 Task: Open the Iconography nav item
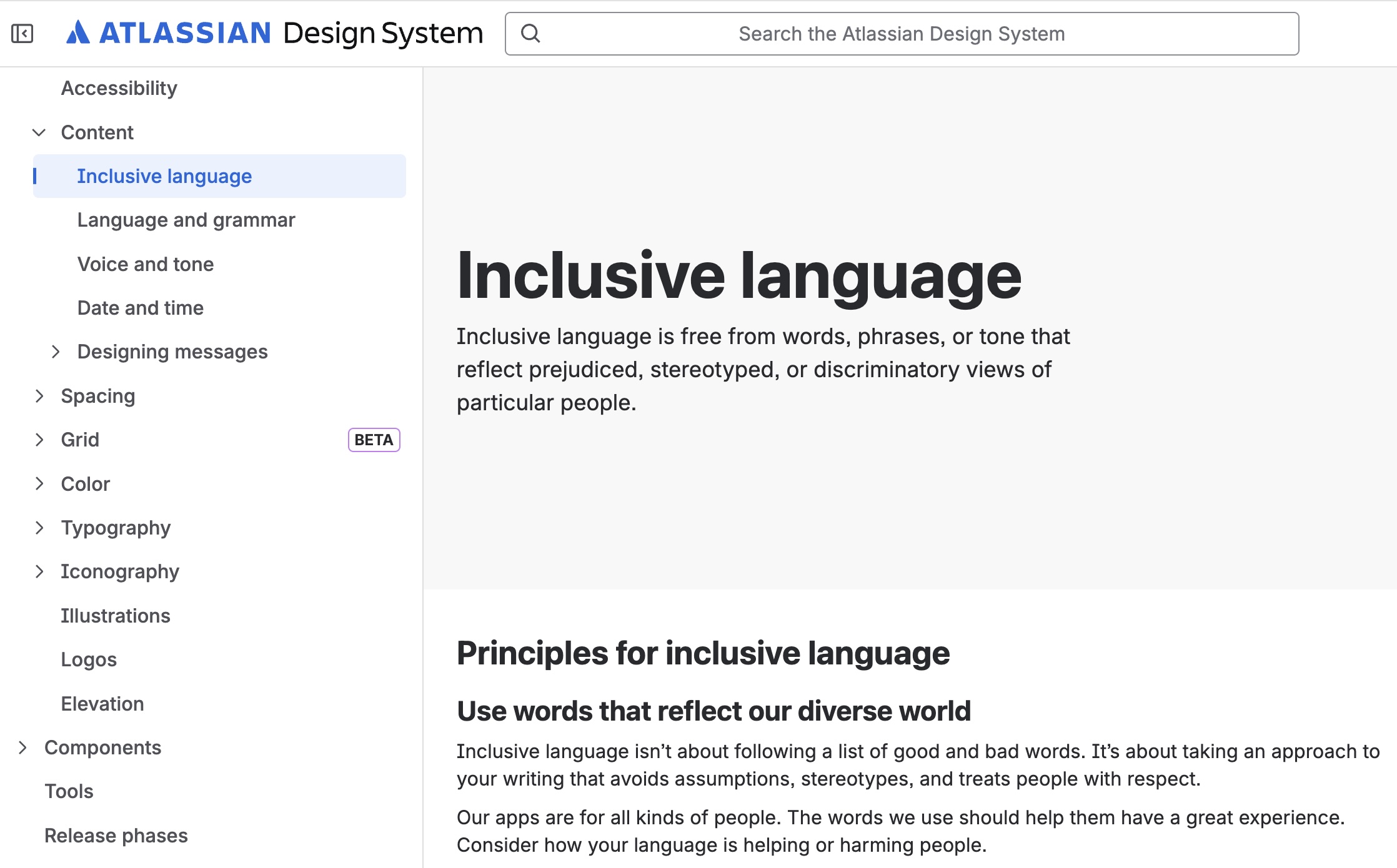click(x=120, y=571)
